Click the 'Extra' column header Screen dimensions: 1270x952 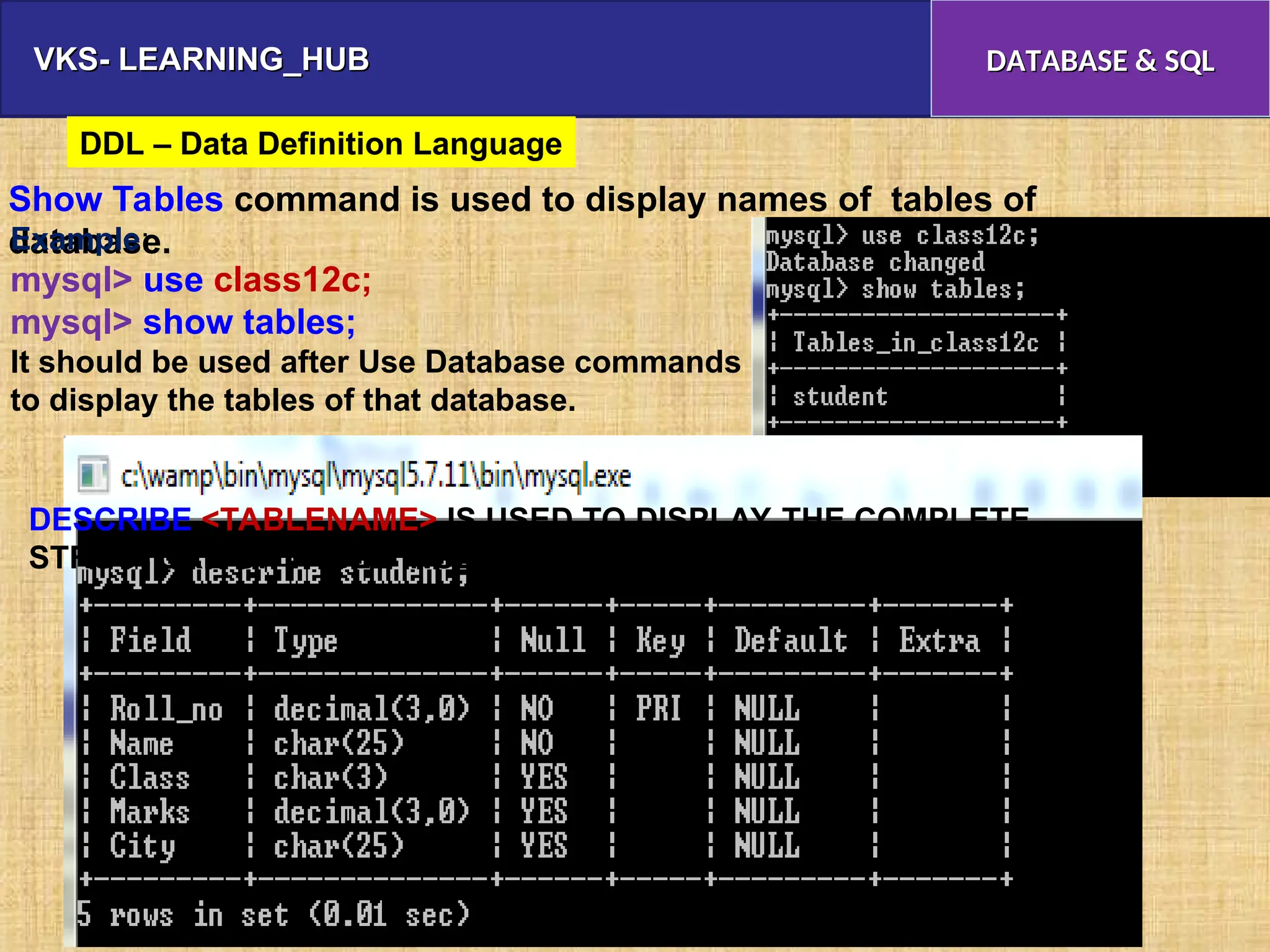pos(939,640)
